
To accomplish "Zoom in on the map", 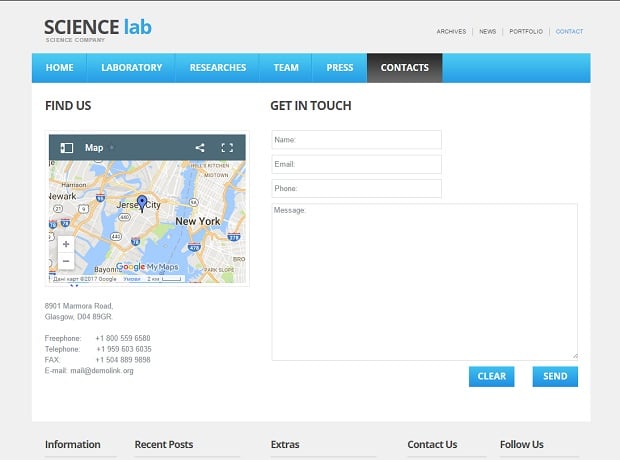I will (66, 244).
